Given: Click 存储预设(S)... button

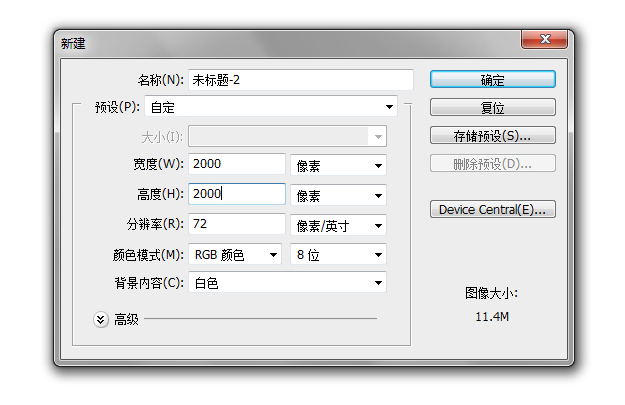Looking at the screenshot, I should 493,135.
